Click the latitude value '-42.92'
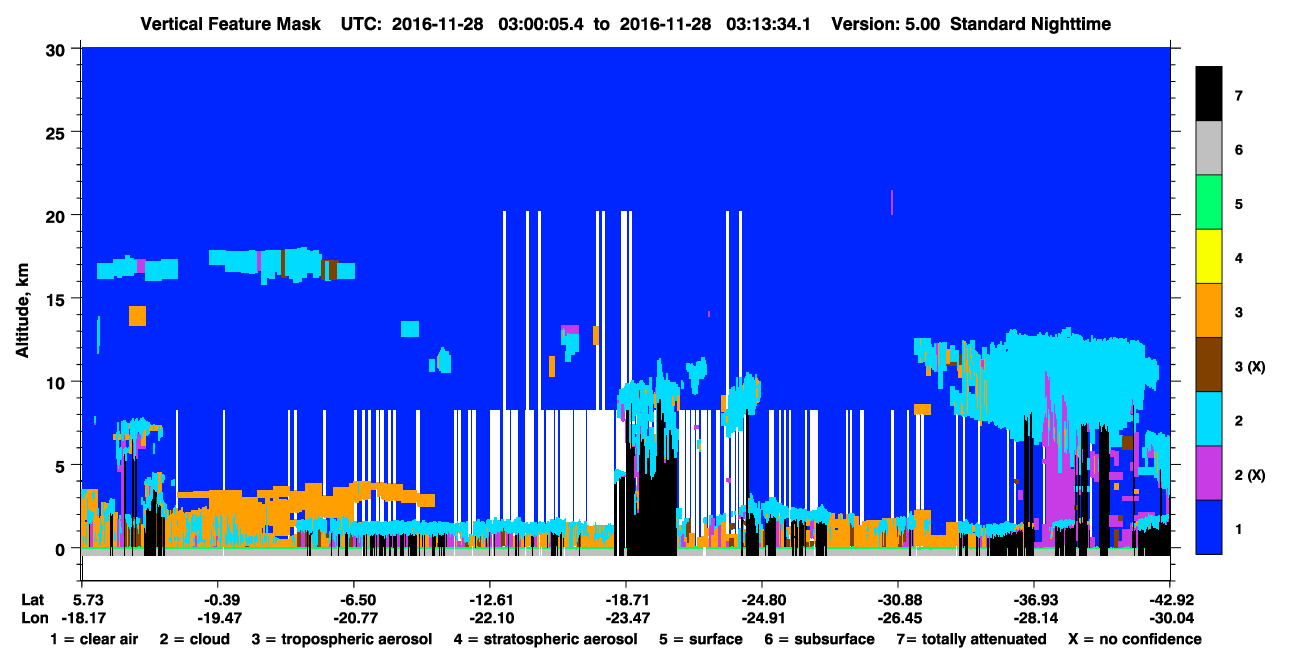The width and height of the screenshot is (1300, 667). coord(1170,599)
